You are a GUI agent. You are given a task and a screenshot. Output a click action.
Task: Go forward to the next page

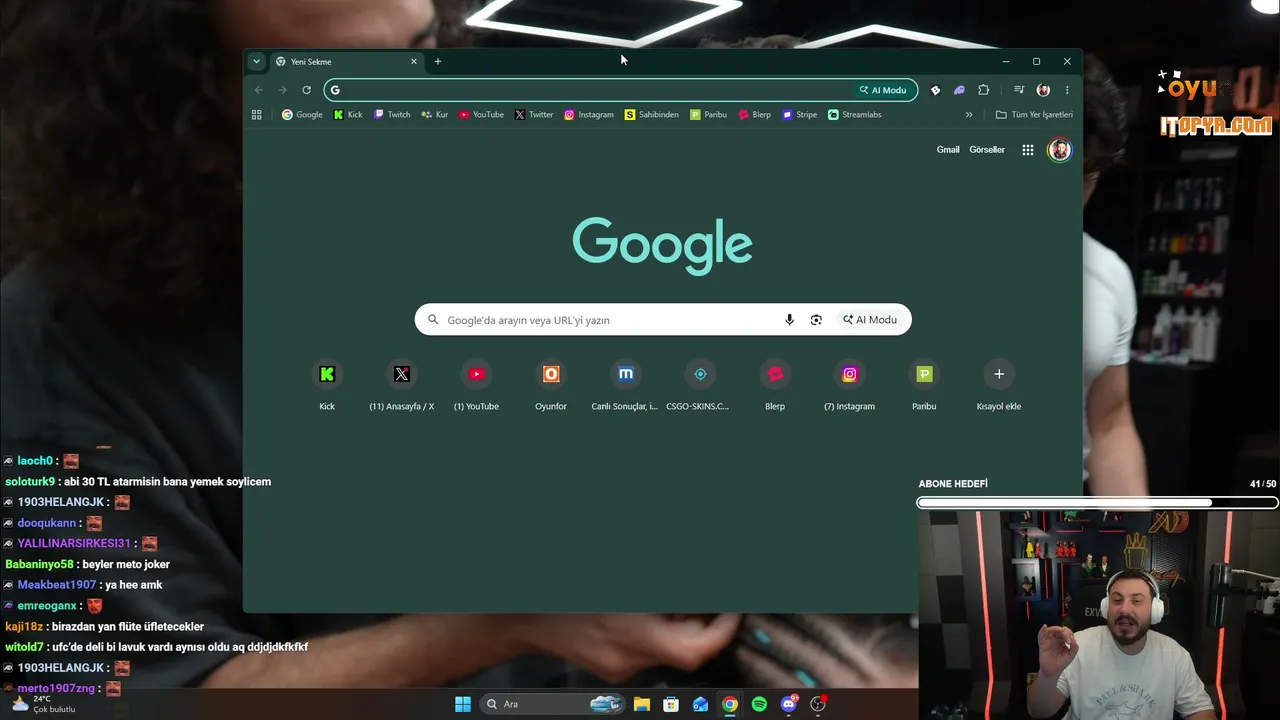click(283, 90)
